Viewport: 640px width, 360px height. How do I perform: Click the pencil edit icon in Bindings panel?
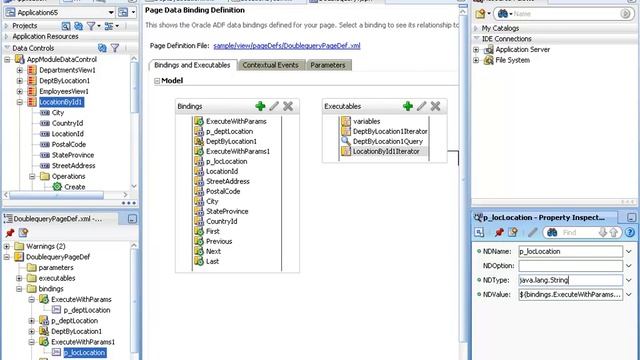point(274,106)
